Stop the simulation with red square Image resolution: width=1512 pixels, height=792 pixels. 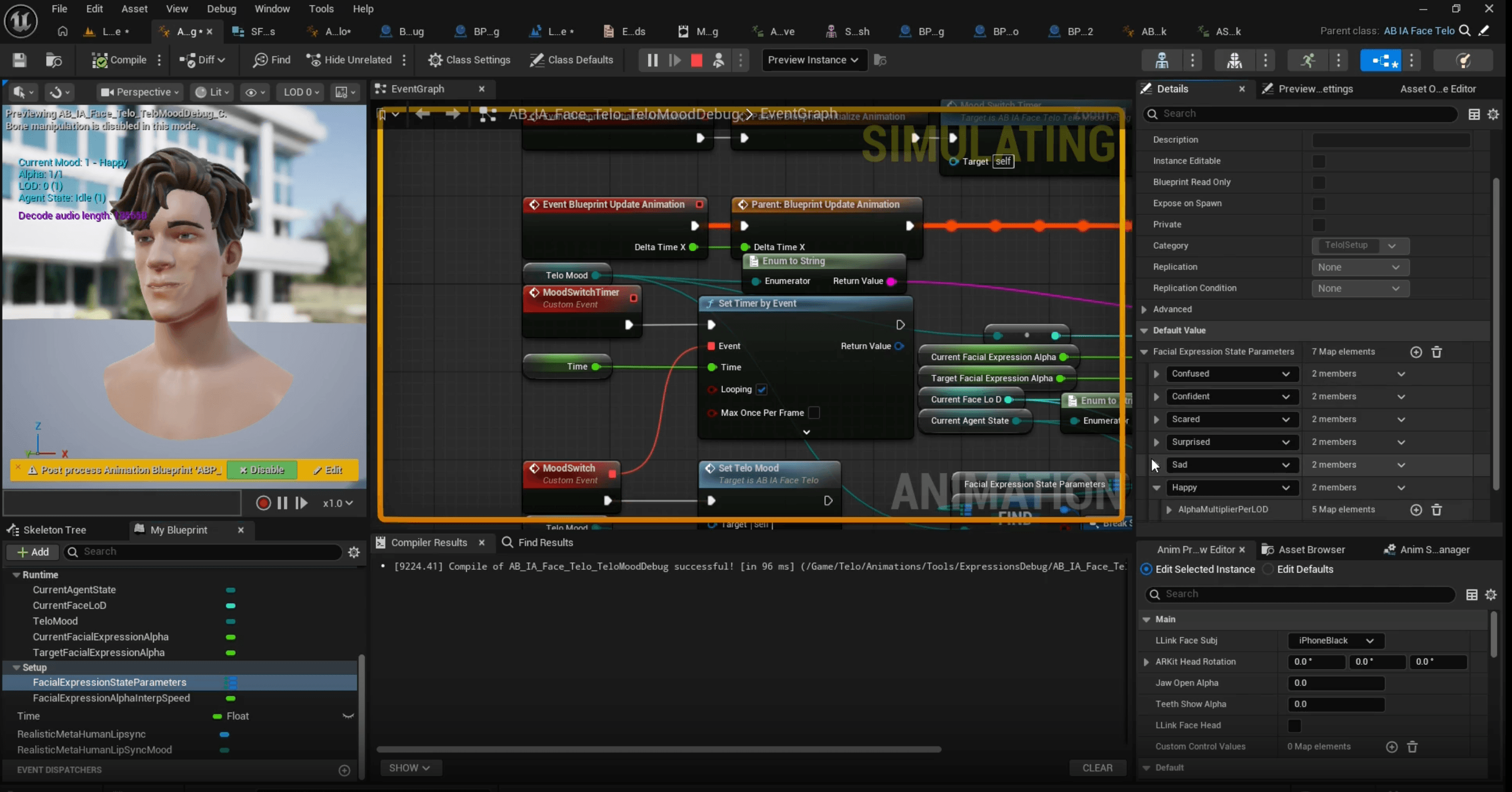696,60
